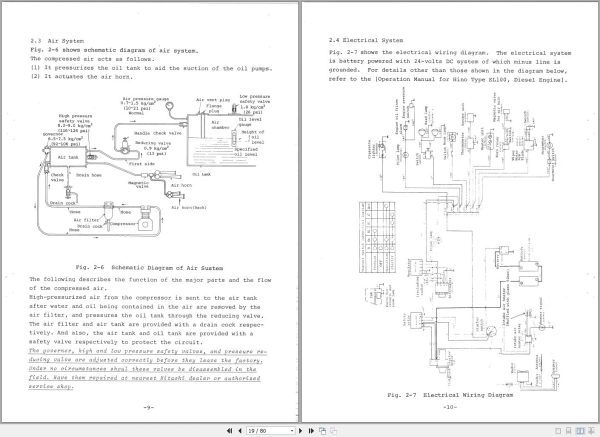Click the 'Air pressure gauge' label

[146, 99]
